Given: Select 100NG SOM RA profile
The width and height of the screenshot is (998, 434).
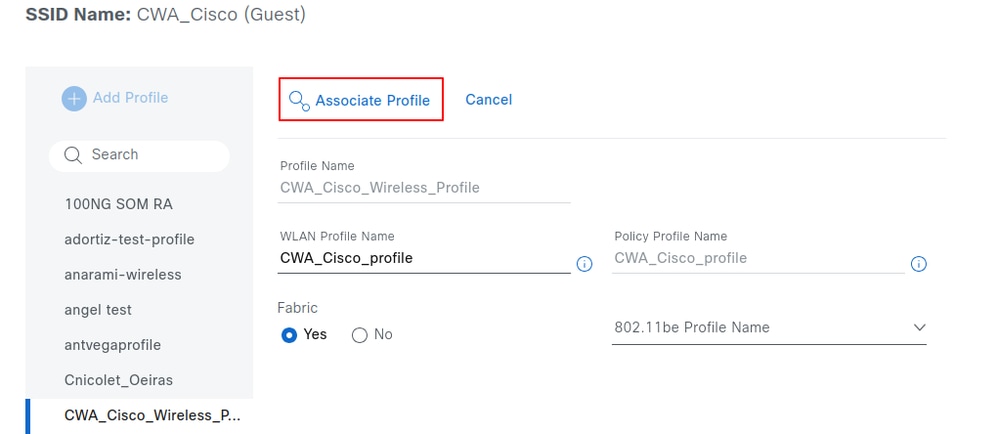Looking at the screenshot, I should 118,204.
